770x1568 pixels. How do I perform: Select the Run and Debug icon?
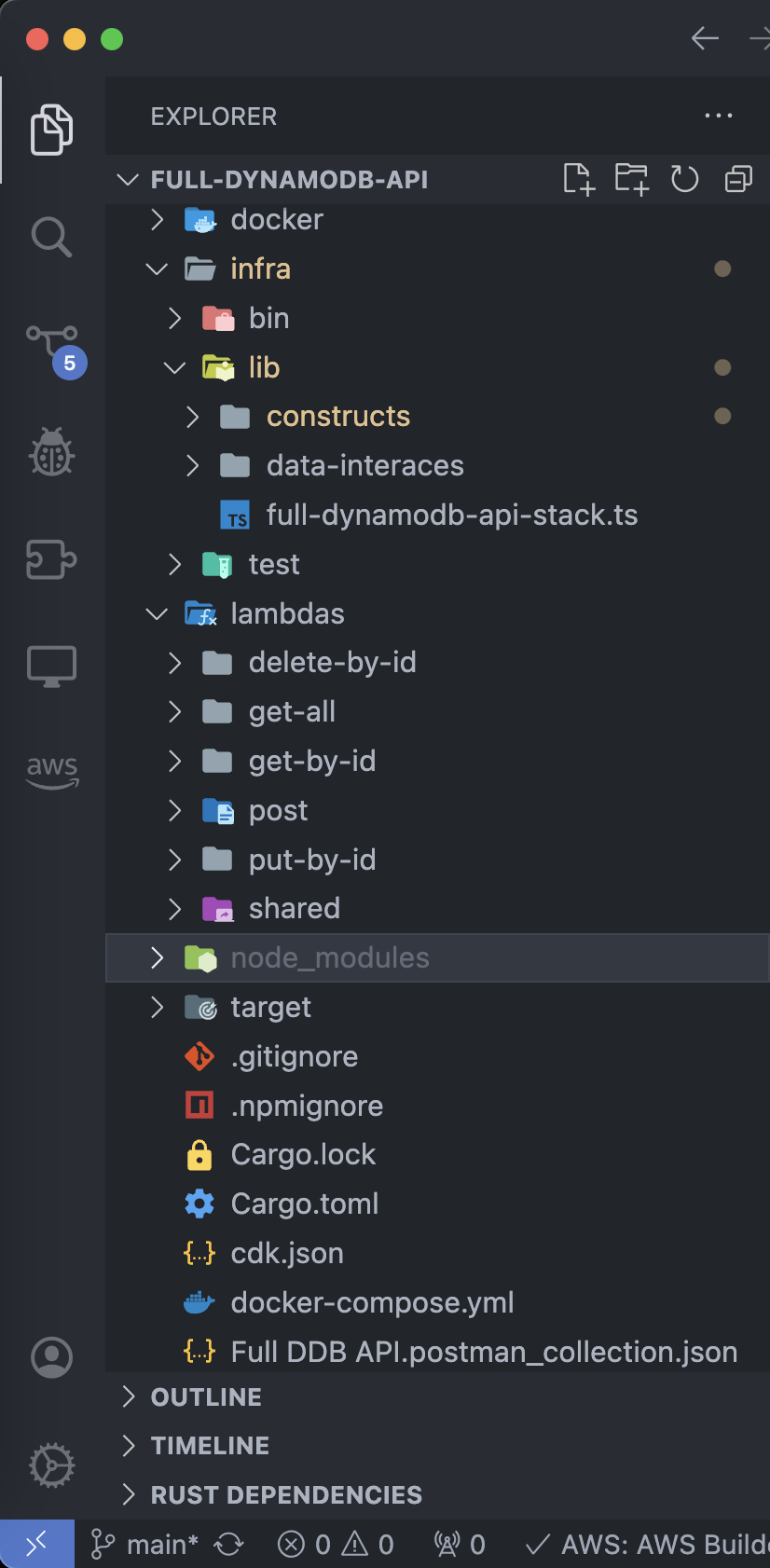coord(50,453)
